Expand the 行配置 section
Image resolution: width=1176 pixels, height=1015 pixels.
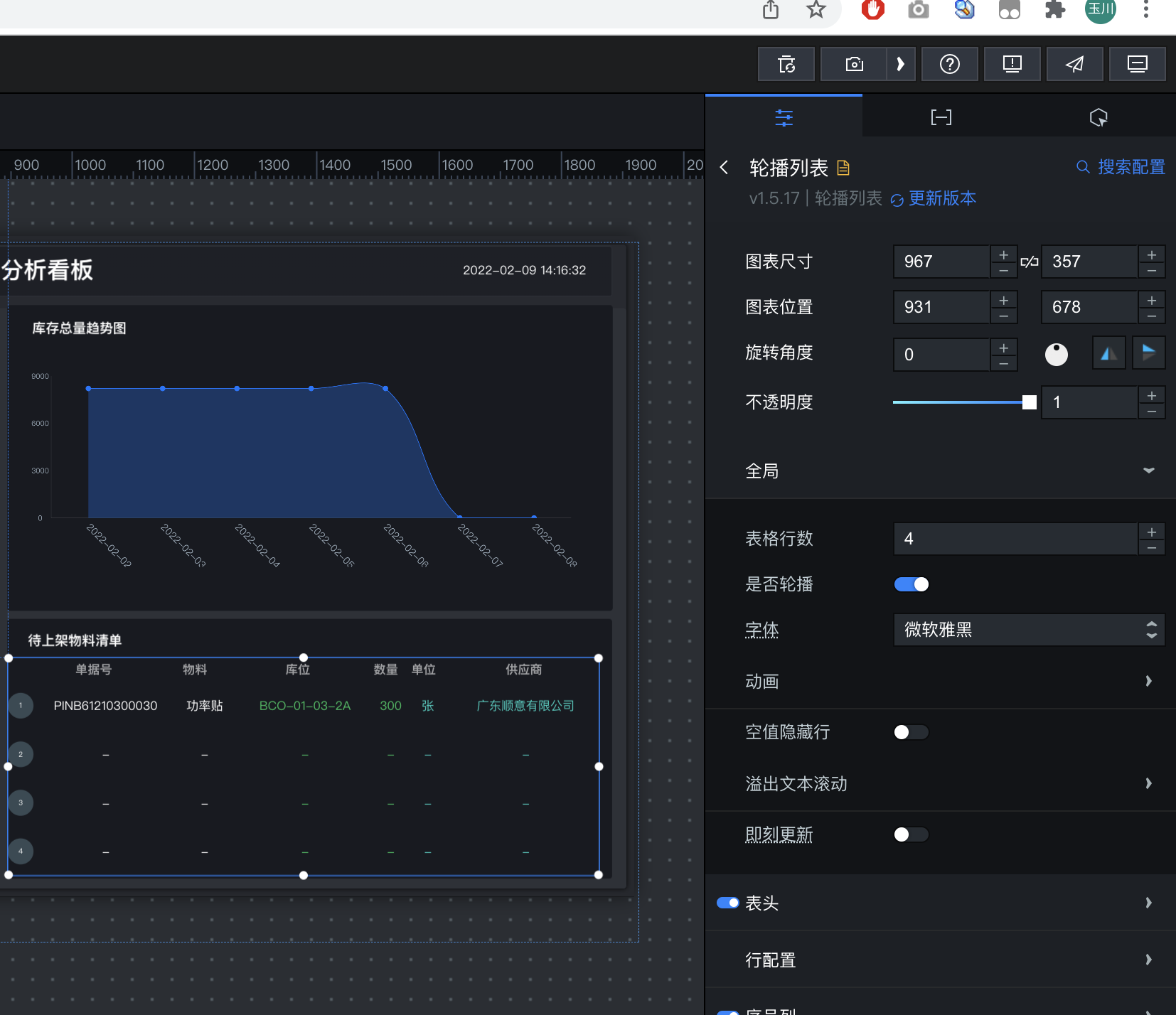(x=1148, y=959)
